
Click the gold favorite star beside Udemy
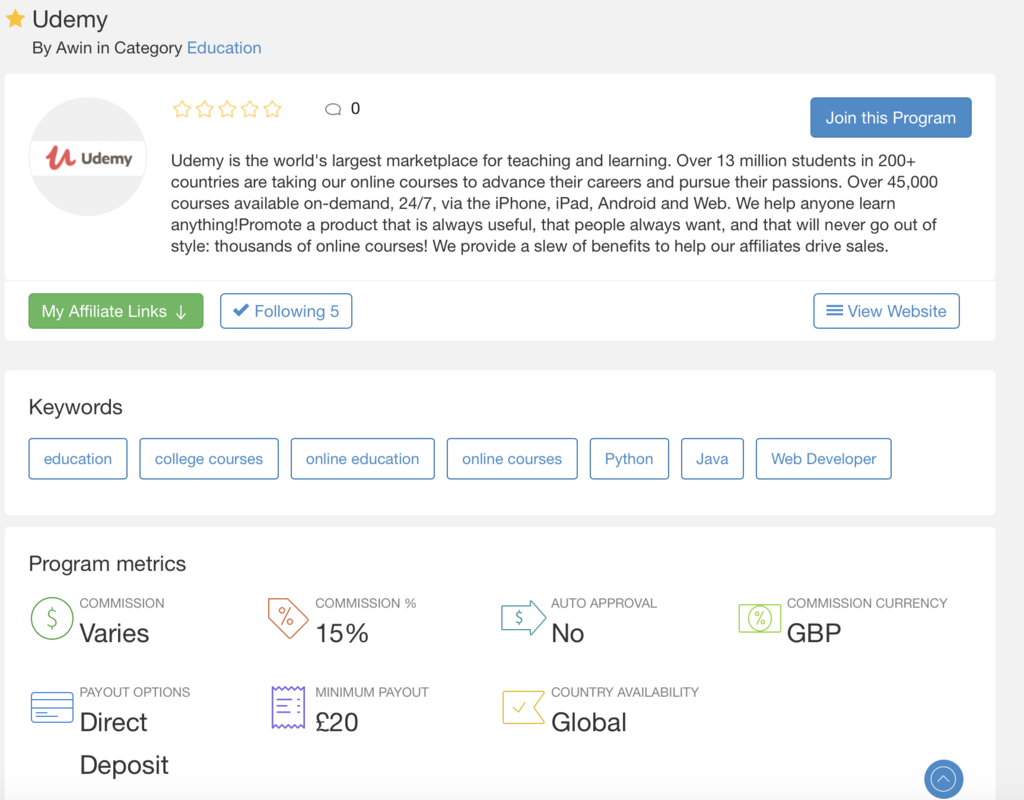point(15,19)
